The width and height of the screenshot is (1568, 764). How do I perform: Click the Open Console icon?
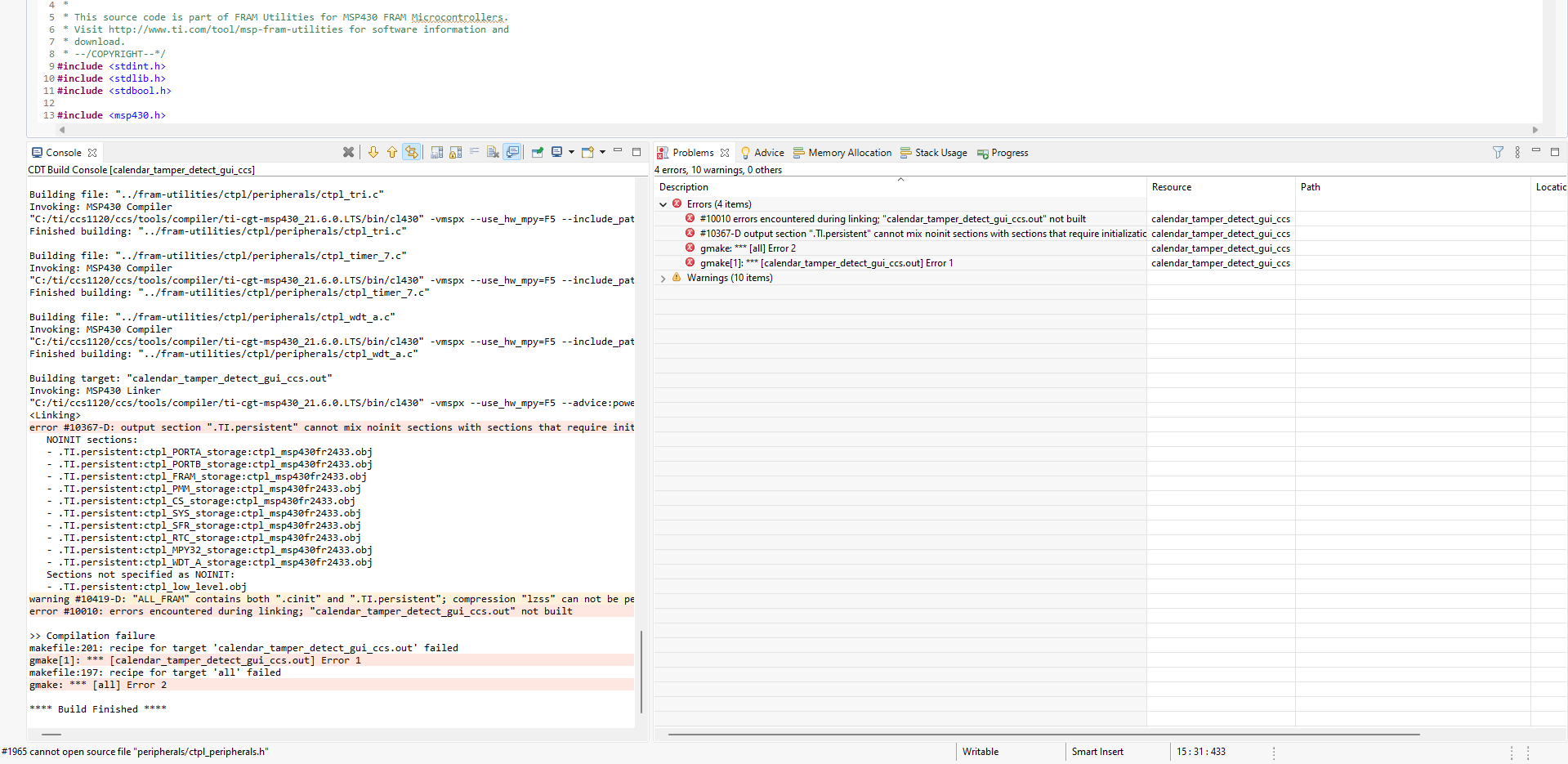[587, 152]
